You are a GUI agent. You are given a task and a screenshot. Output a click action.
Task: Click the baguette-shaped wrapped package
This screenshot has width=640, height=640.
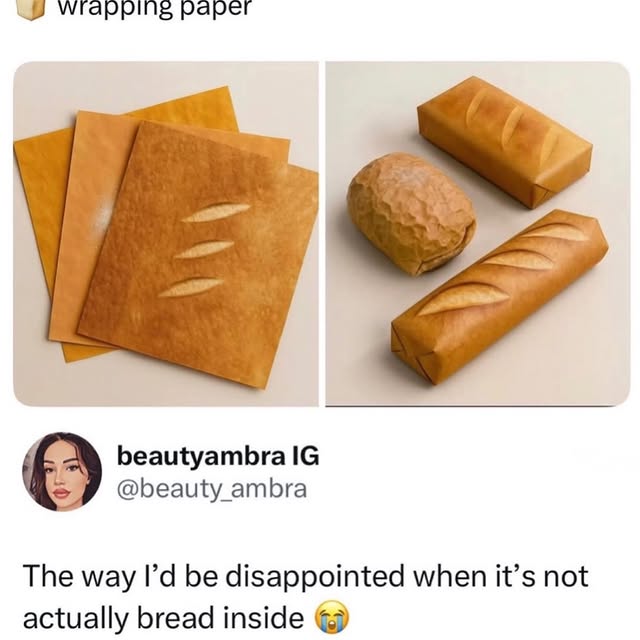click(500, 298)
